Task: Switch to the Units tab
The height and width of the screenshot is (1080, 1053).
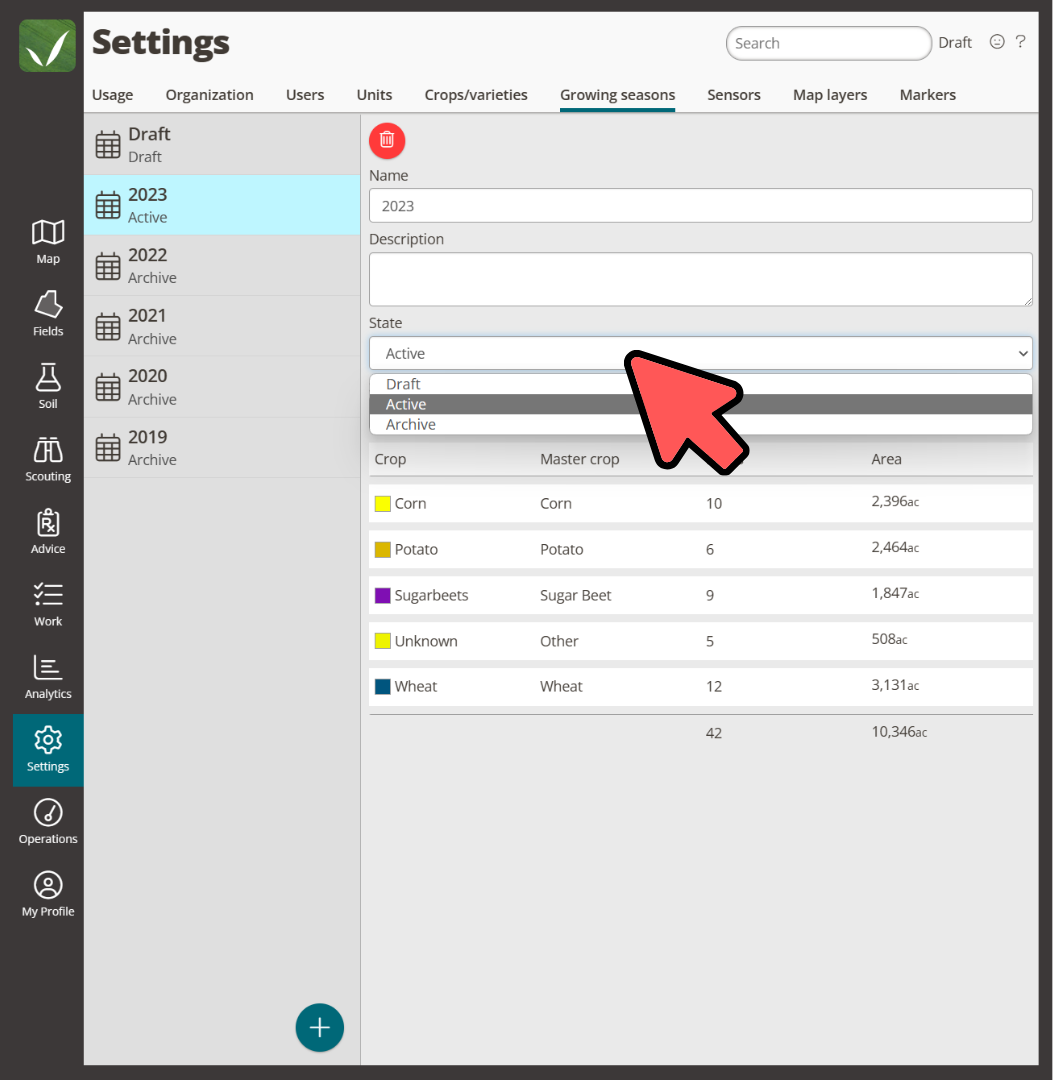Action: [x=374, y=95]
